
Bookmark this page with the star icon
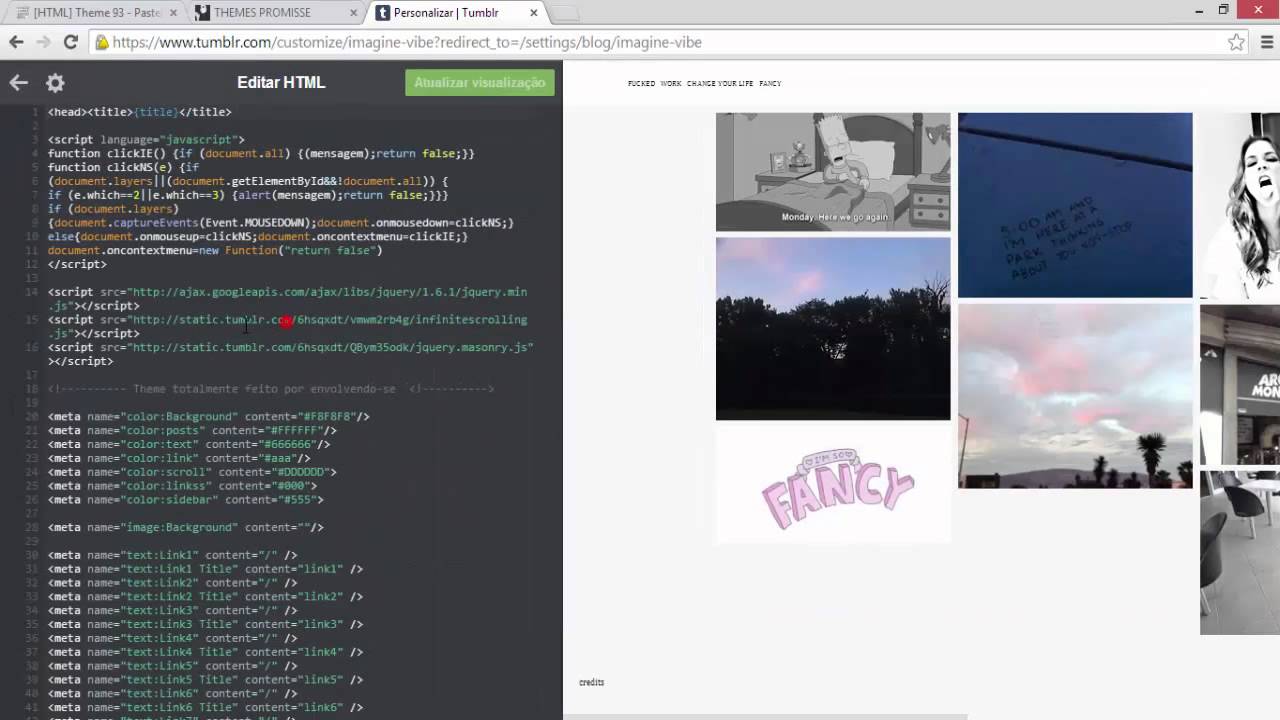[1237, 42]
